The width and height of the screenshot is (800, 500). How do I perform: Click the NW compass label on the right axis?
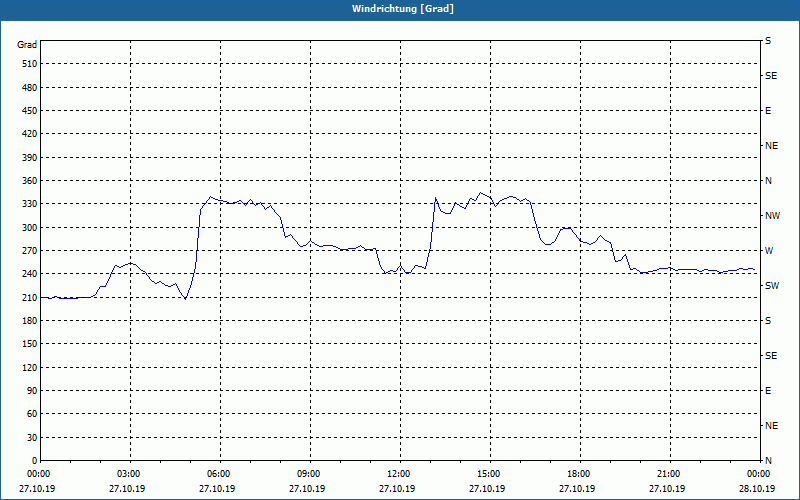772,216
